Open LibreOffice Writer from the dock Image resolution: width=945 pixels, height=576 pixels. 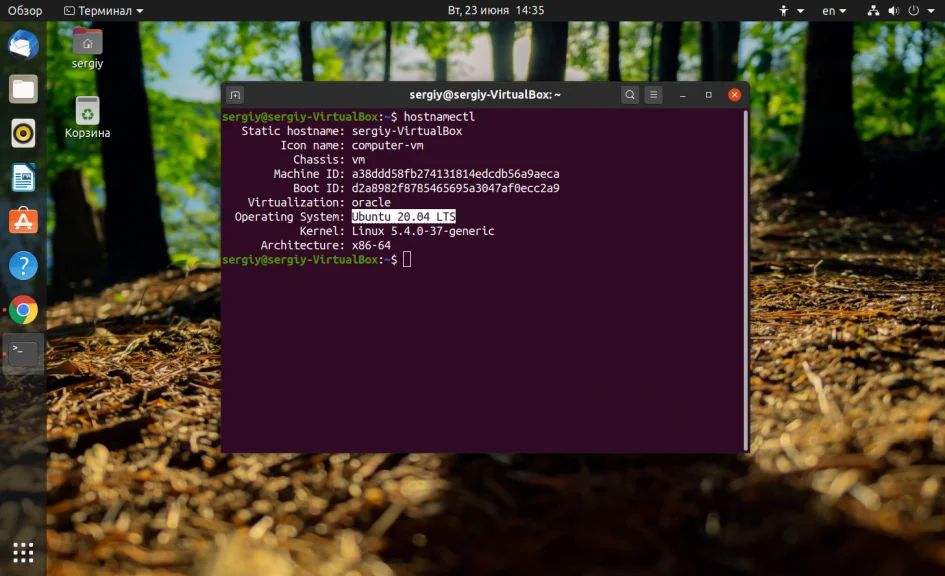[24, 177]
